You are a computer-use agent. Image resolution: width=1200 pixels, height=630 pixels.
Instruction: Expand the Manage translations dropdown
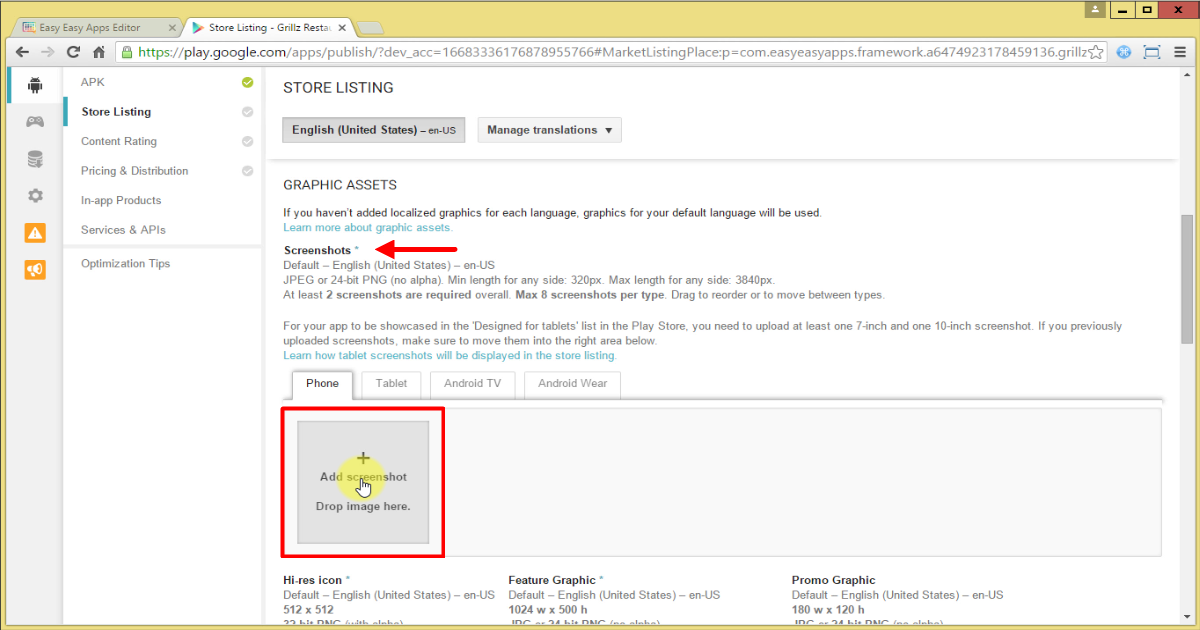click(549, 130)
